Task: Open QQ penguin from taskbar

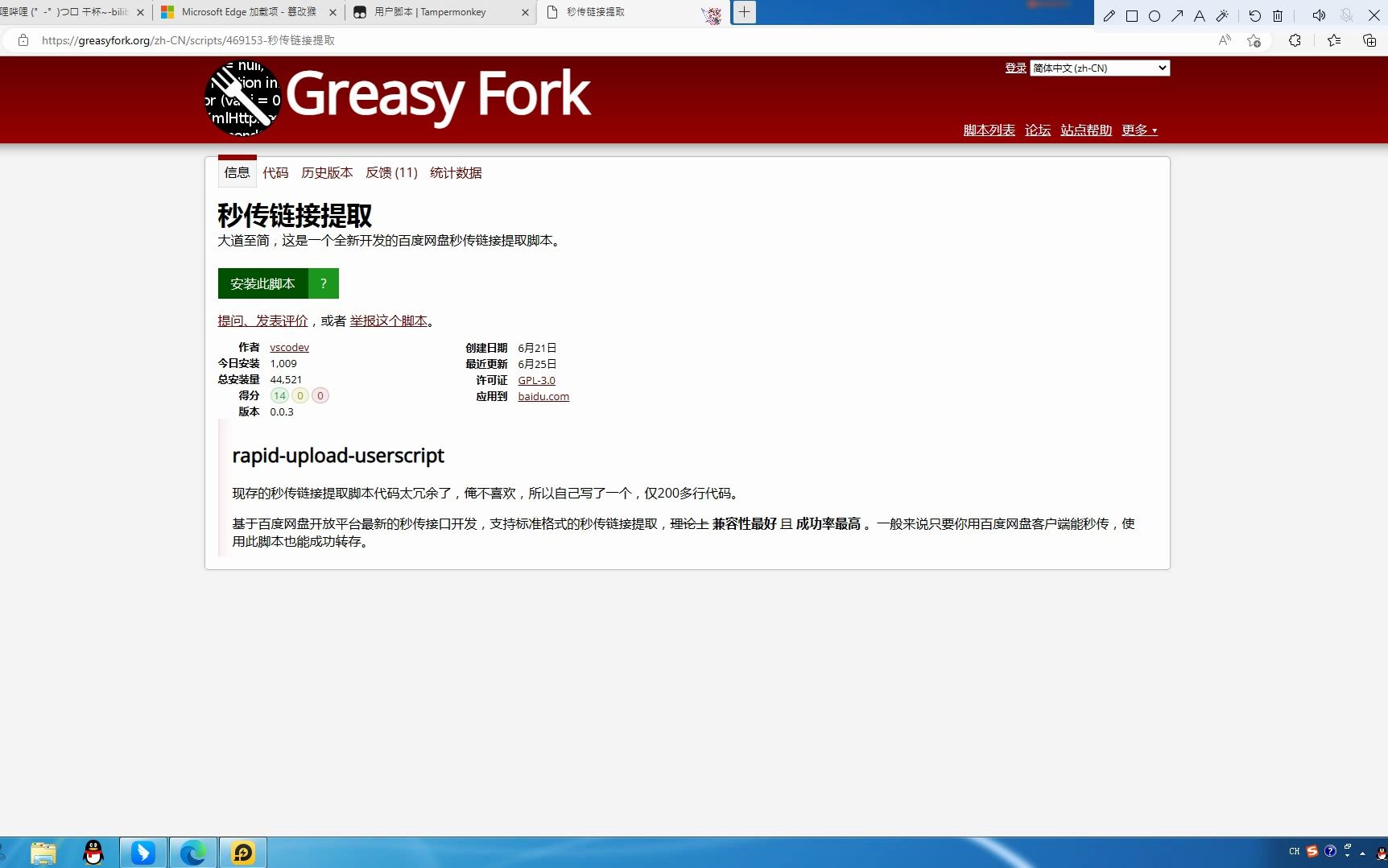Action: (93, 853)
